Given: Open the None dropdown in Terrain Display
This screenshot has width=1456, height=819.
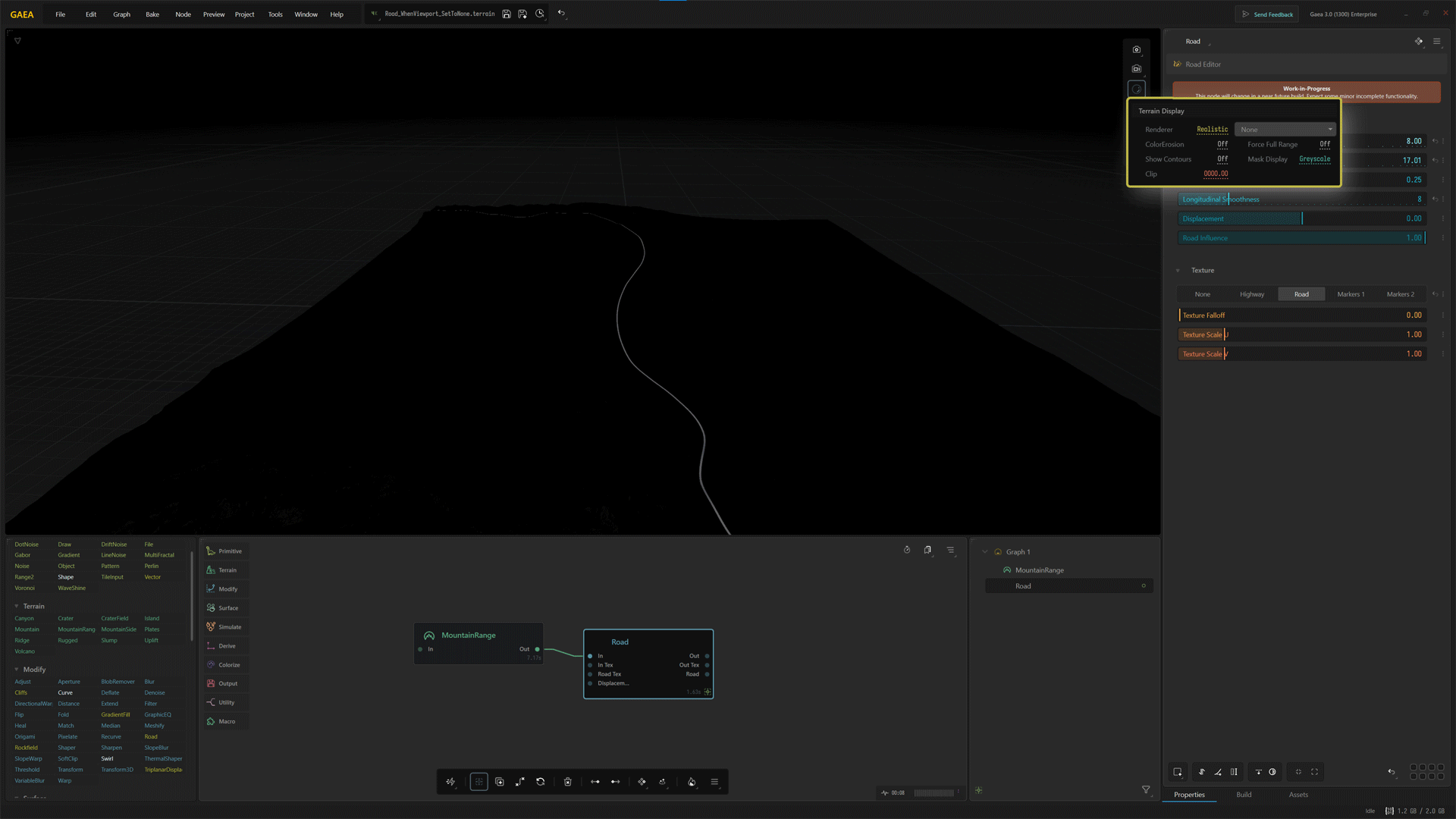Looking at the screenshot, I should (1285, 130).
